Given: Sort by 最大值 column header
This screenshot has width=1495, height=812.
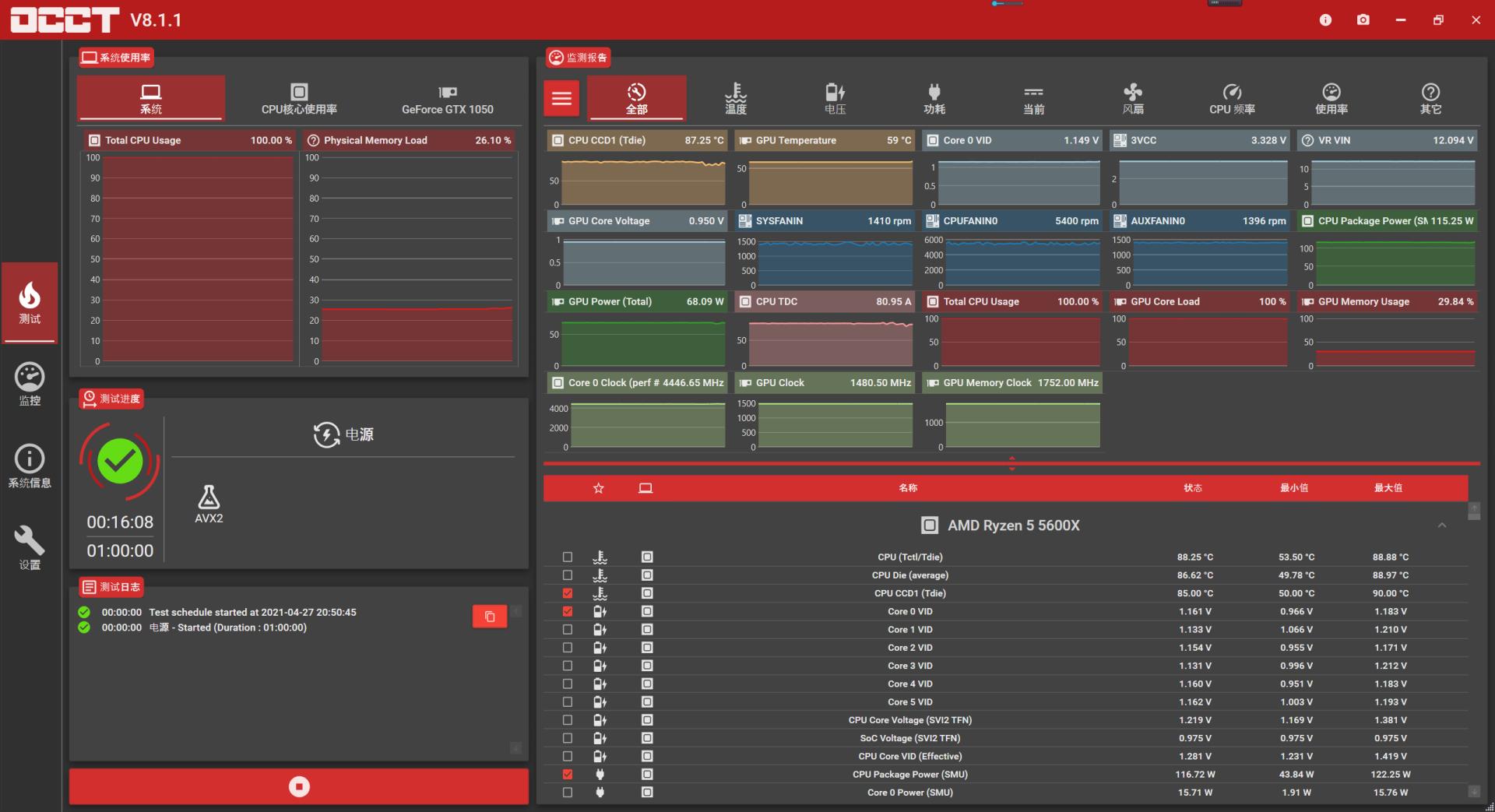Looking at the screenshot, I should click(x=1388, y=488).
